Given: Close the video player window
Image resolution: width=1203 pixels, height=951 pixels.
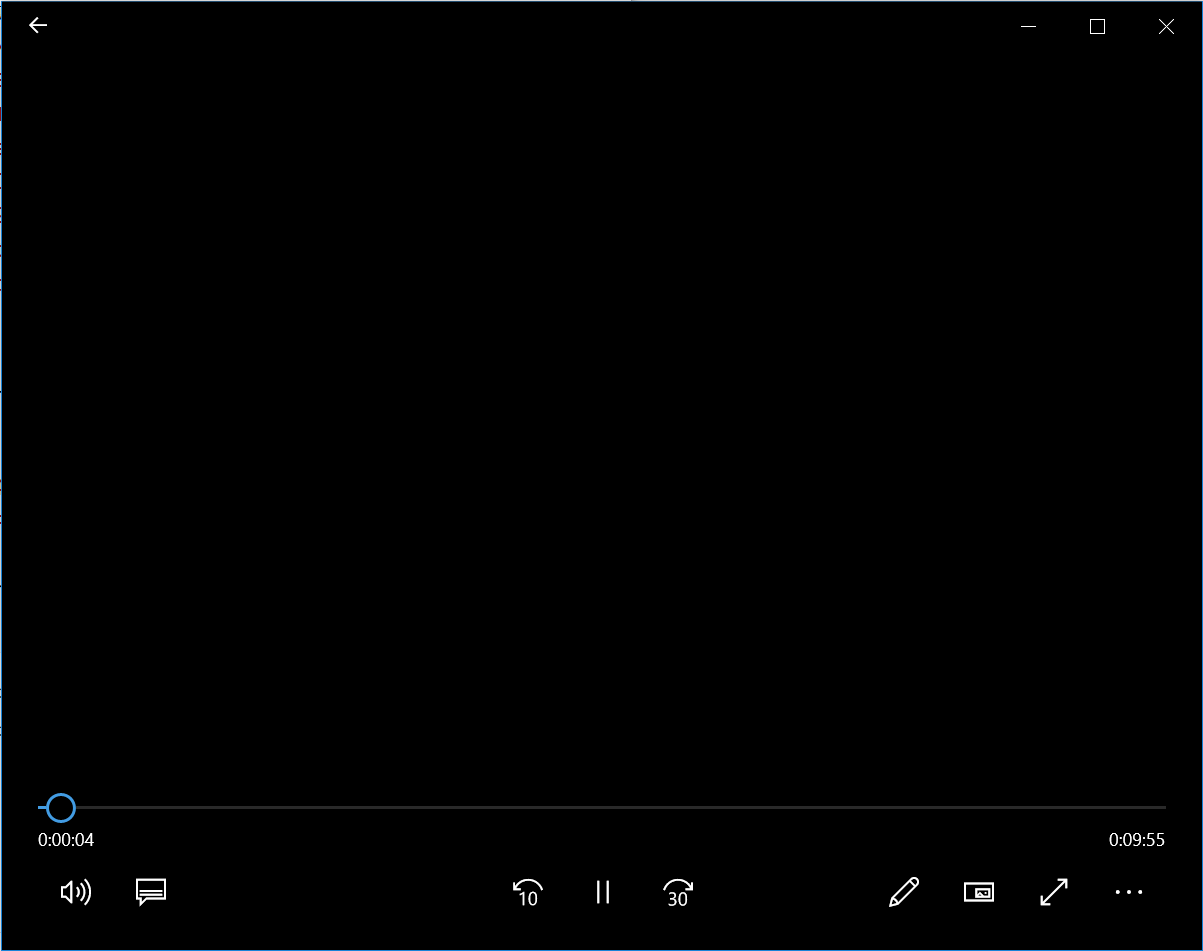Looking at the screenshot, I should [x=1166, y=27].
